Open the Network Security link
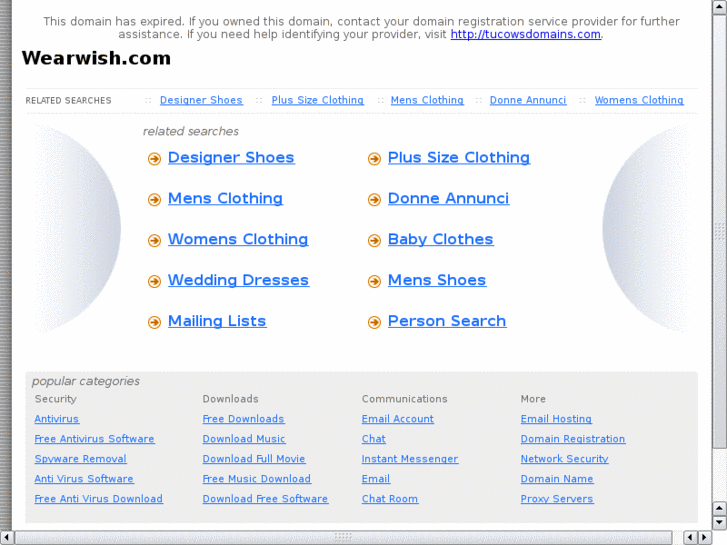This screenshot has width=727, height=545. tap(565, 459)
